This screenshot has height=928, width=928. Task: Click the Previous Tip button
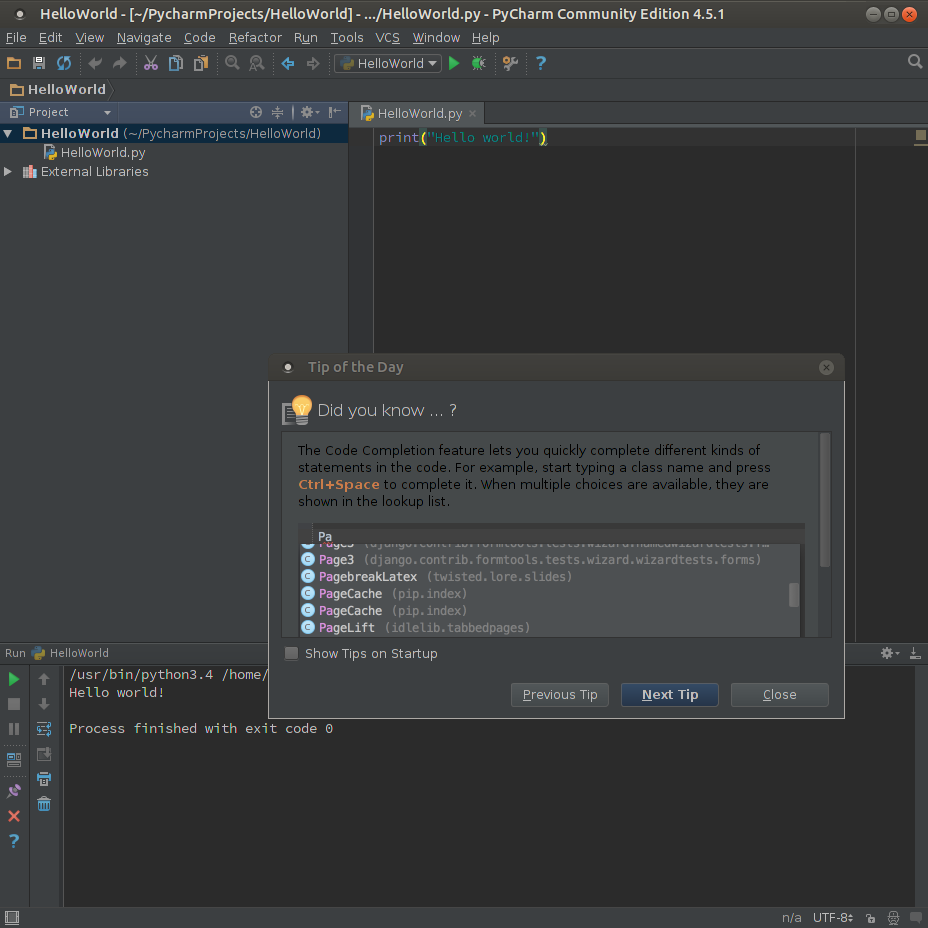(x=559, y=695)
